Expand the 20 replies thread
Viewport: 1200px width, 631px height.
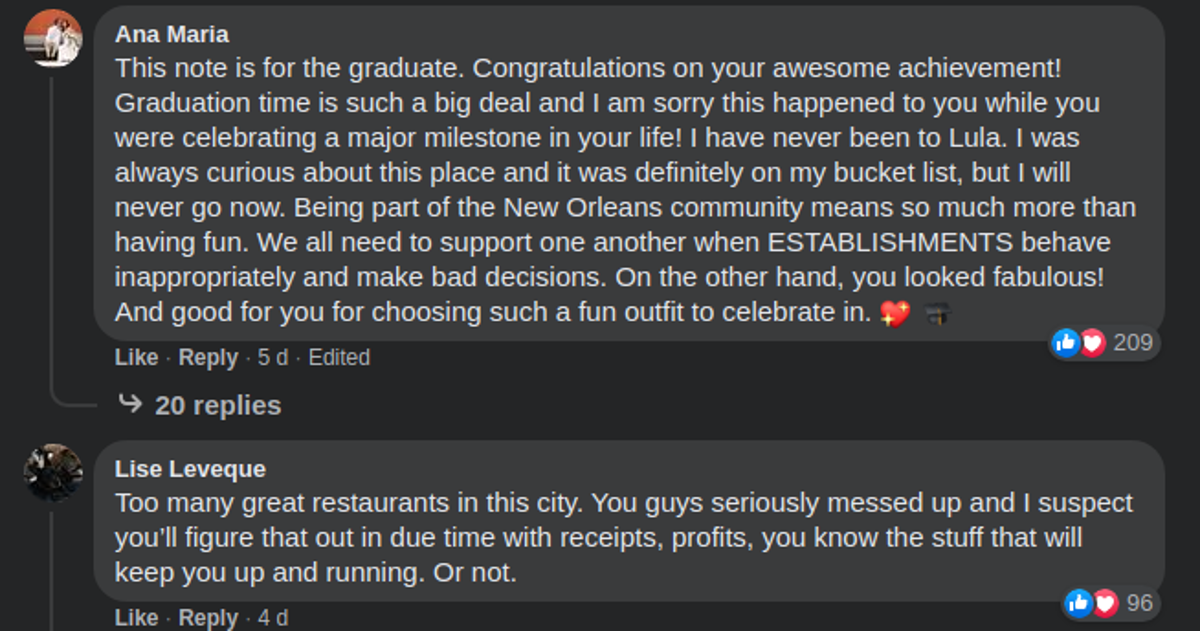(218, 405)
